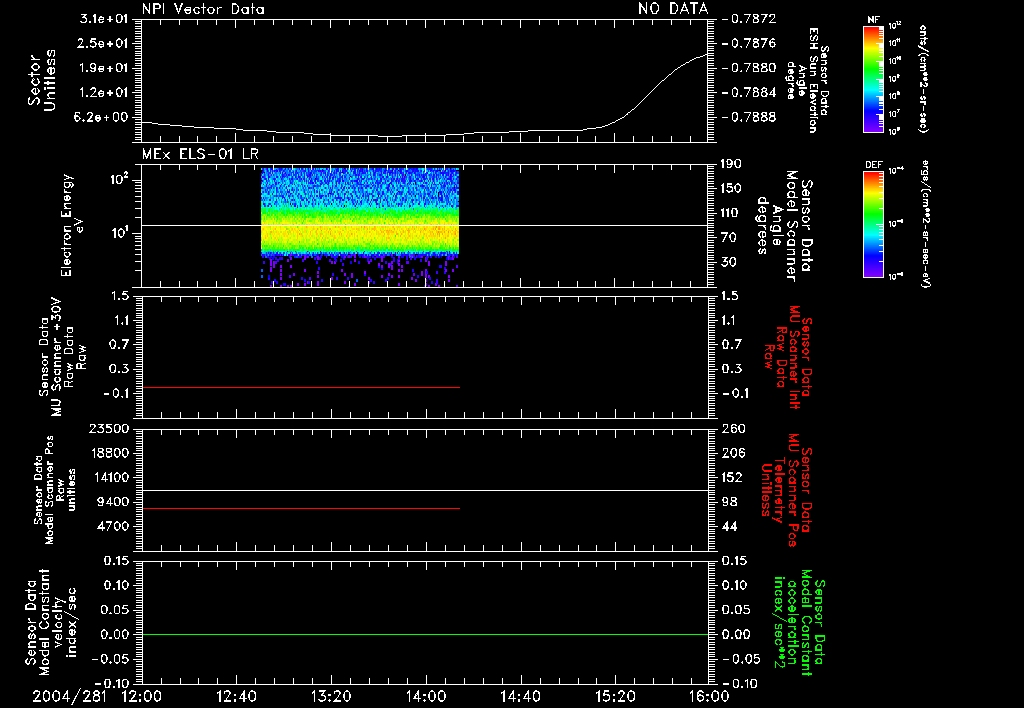Image resolution: width=1024 pixels, height=708 pixels.
Task: Click the electron energy spectrogram data block
Action: tap(360, 227)
